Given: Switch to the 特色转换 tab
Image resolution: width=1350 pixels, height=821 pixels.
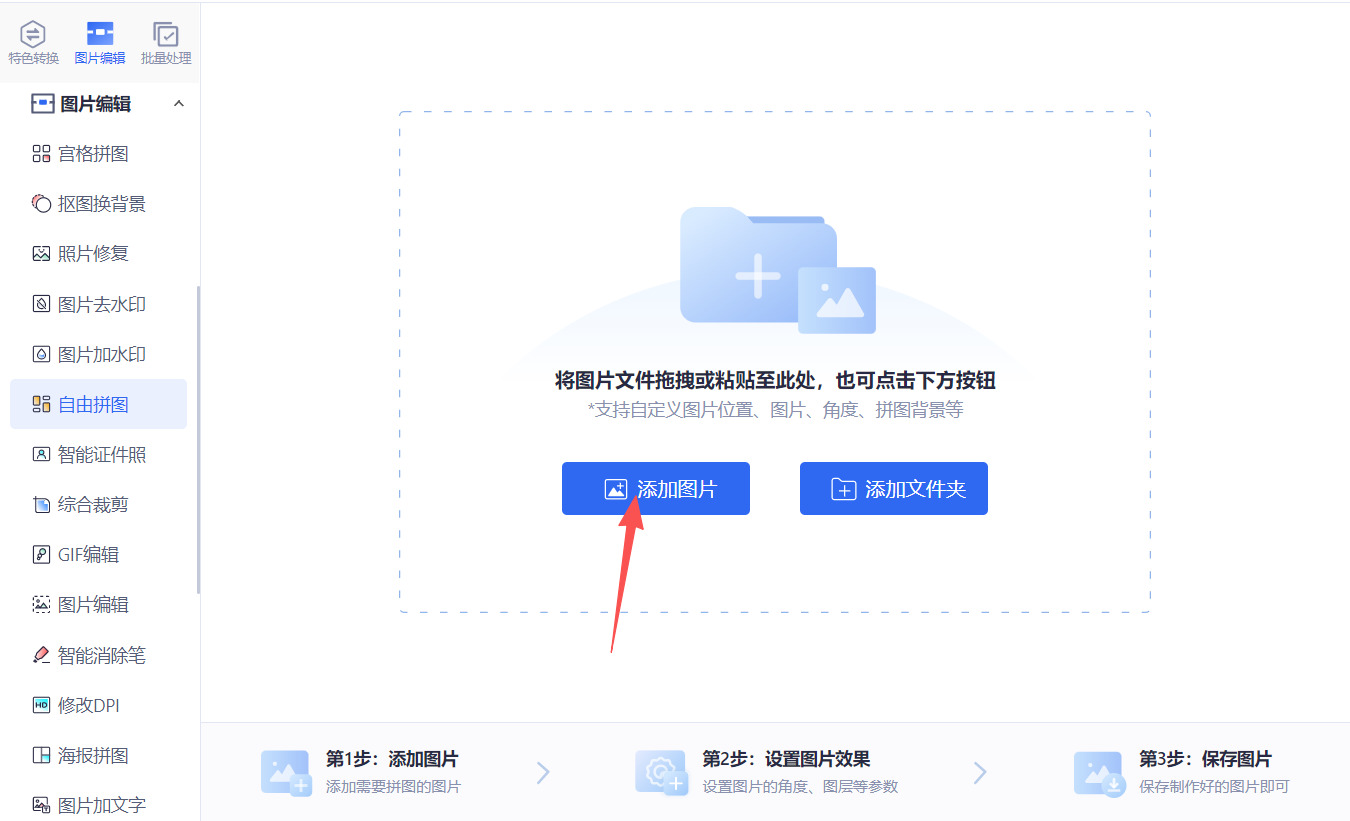Looking at the screenshot, I should click(33, 42).
